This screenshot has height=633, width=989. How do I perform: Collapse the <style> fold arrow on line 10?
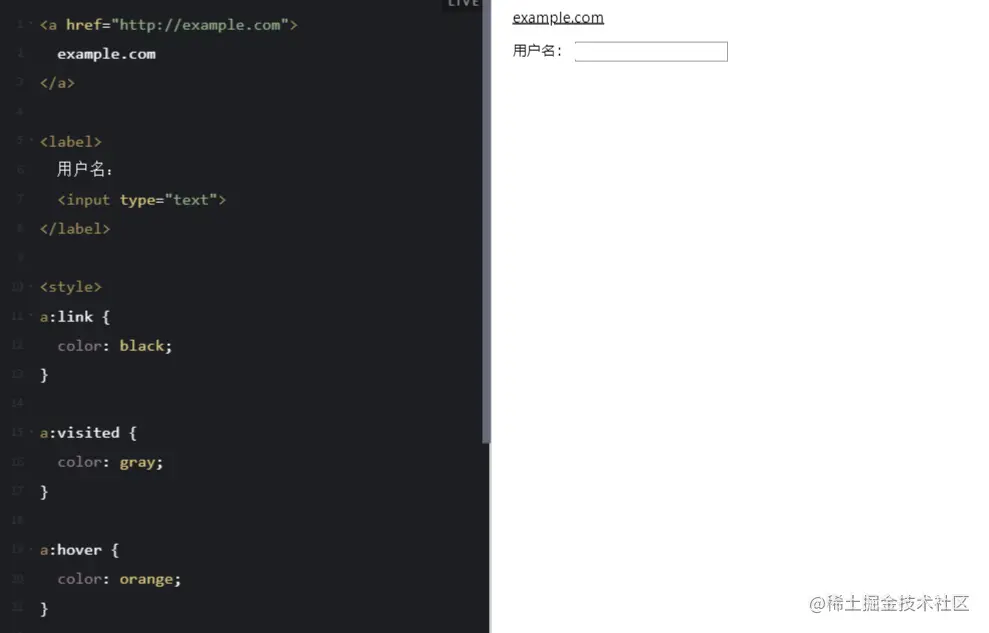coord(30,286)
